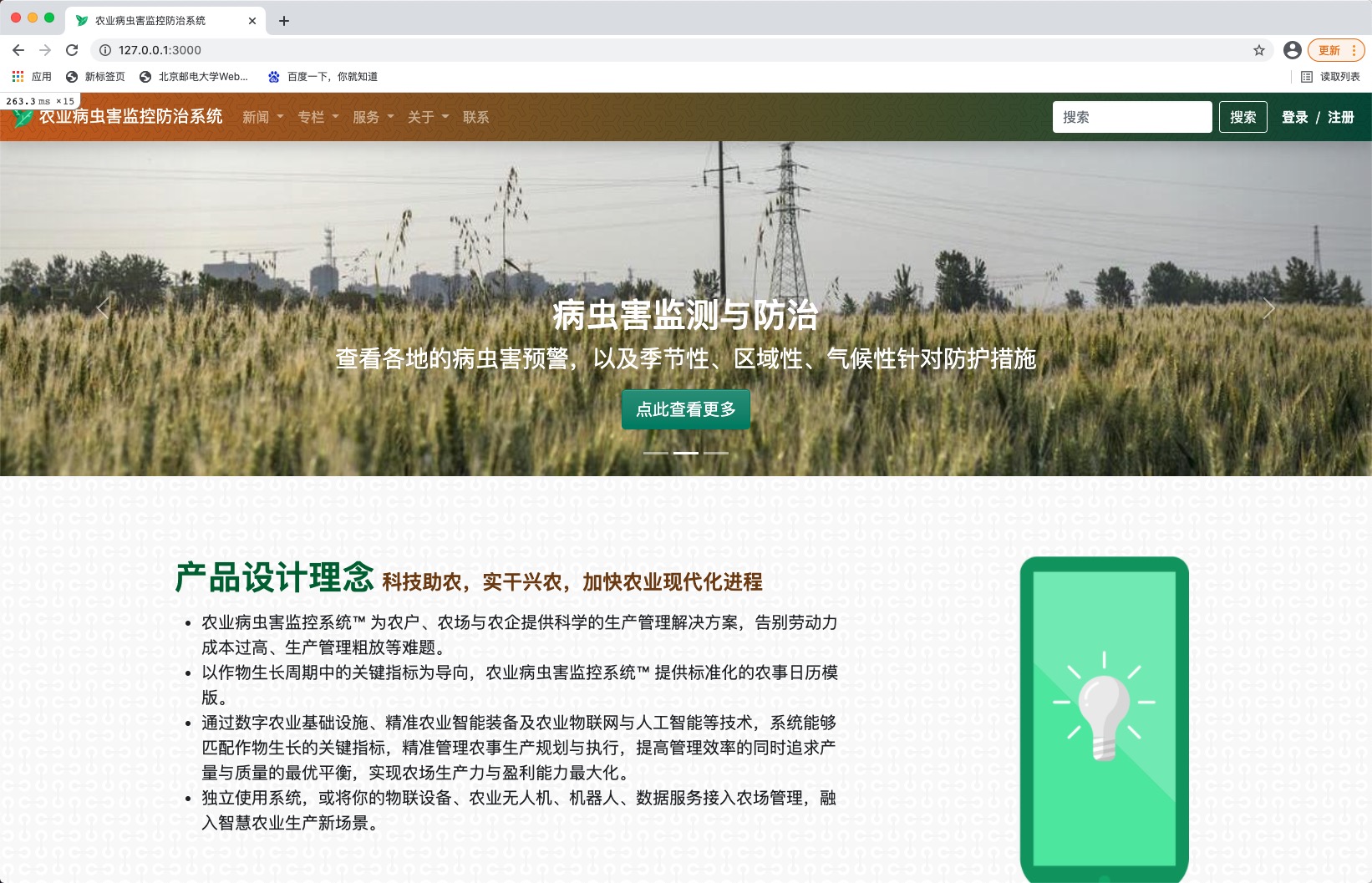The height and width of the screenshot is (883, 1372).
Task: Click the lightbulb graphic in the phone illustration
Action: (1105, 706)
